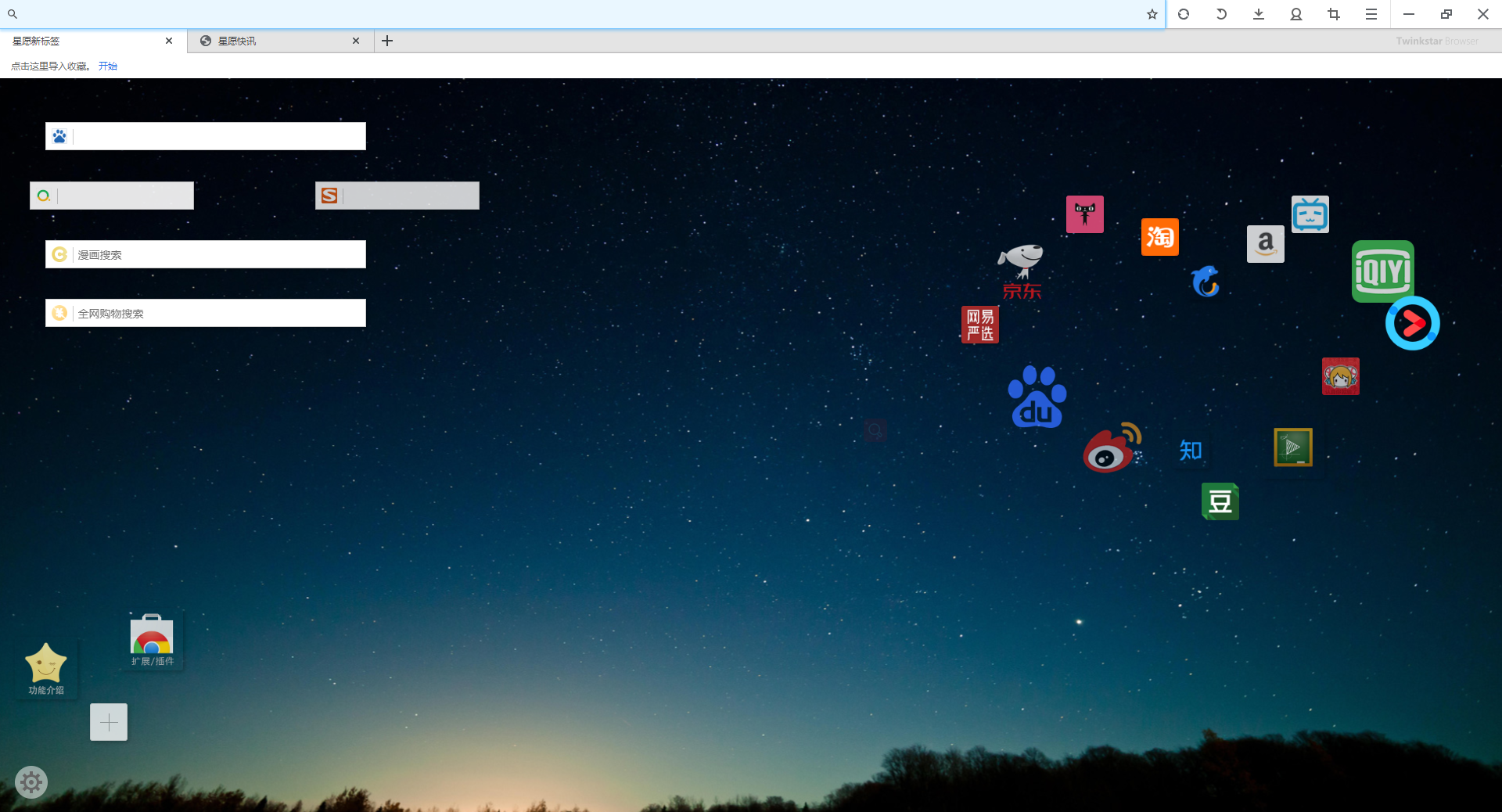The height and width of the screenshot is (812, 1502).
Task: Click the address bar search icon
Action: click(13, 14)
